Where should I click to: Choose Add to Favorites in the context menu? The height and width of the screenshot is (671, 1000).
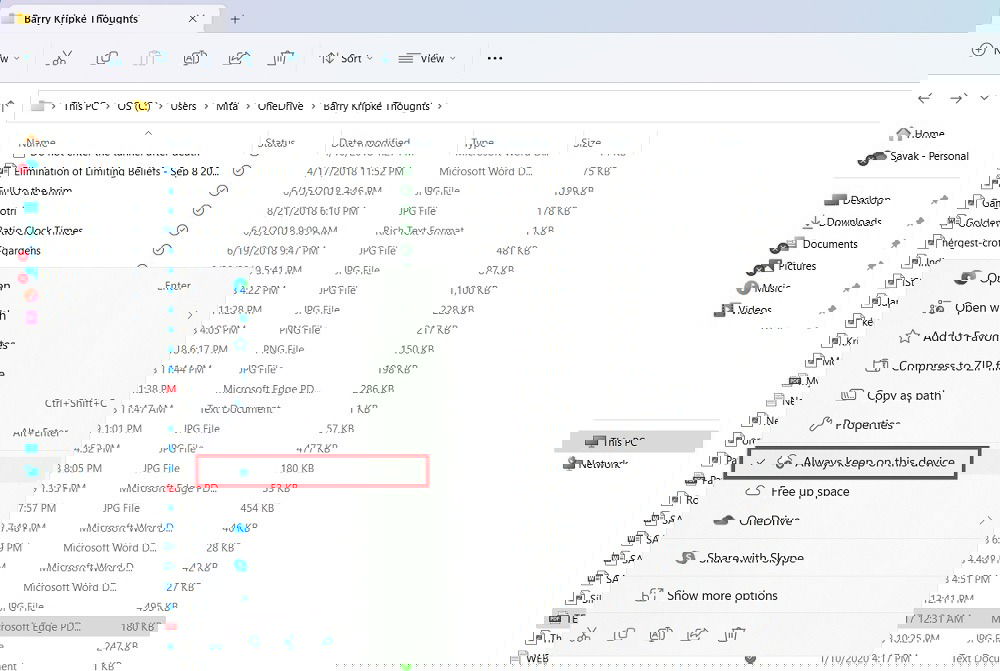pos(949,337)
